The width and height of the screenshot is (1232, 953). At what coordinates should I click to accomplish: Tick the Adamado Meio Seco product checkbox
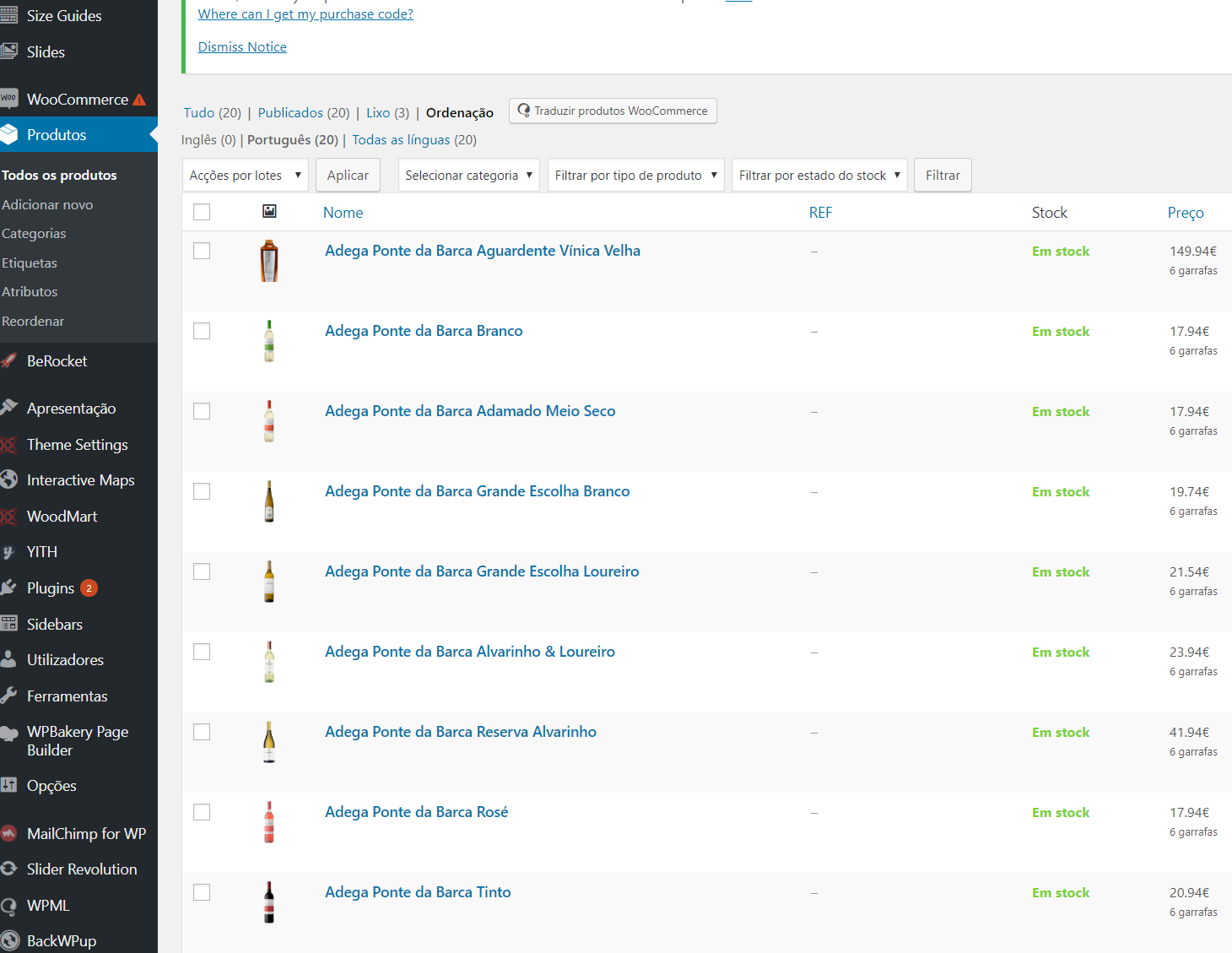(202, 411)
